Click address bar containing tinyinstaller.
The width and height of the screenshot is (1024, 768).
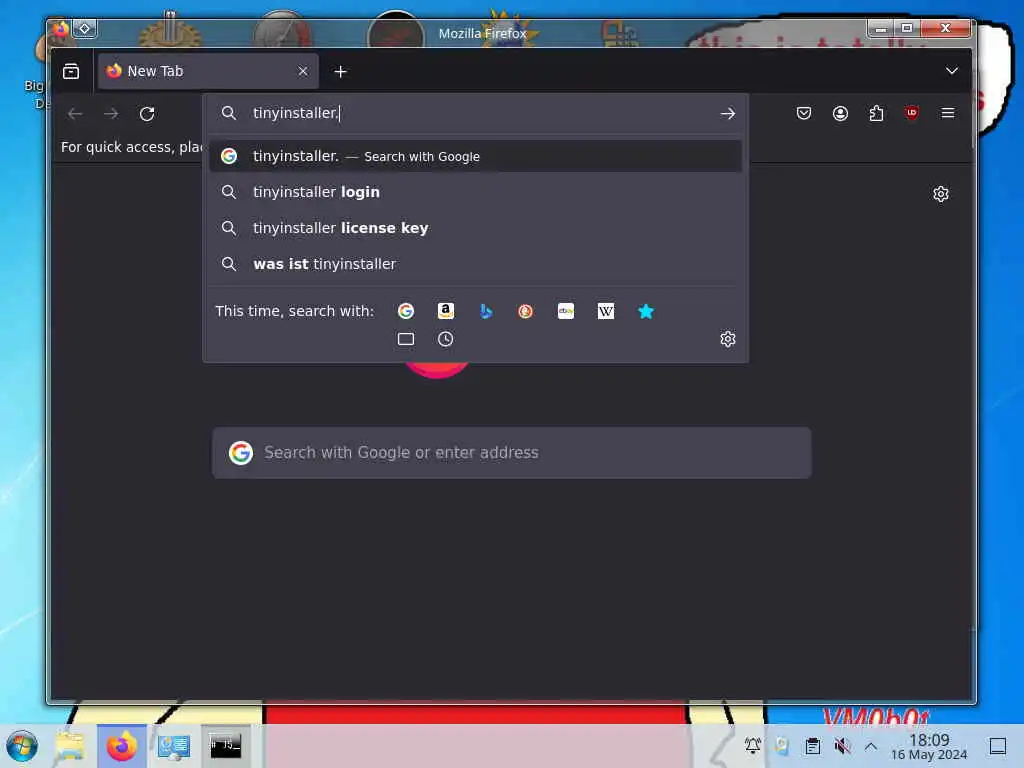pyautogui.click(x=475, y=114)
